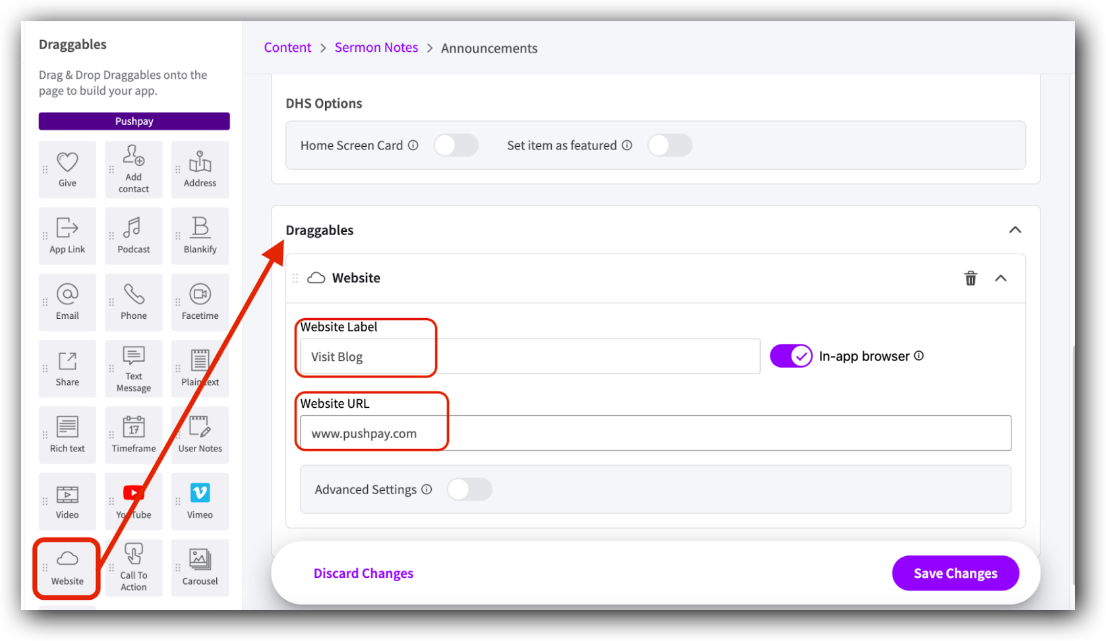1106x641 pixels.
Task: Enable the Advanced Settings toggle
Action: pos(469,489)
